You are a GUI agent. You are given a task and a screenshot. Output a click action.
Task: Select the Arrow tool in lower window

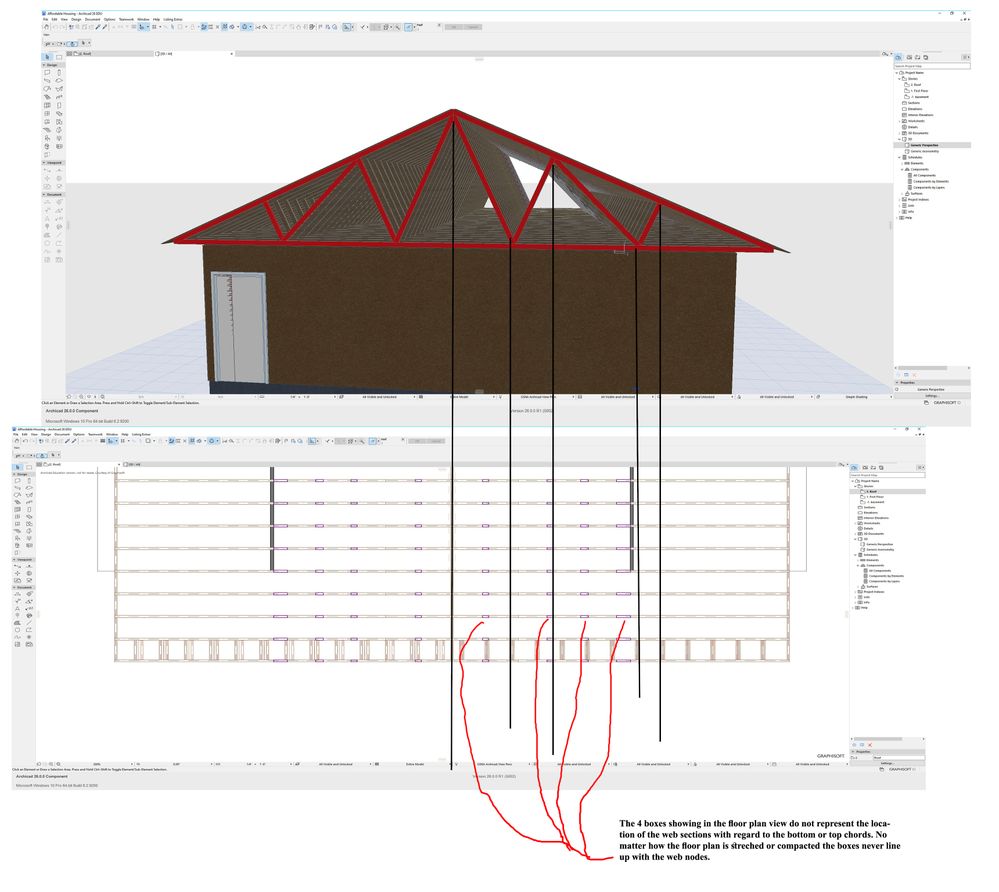tap(18, 468)
